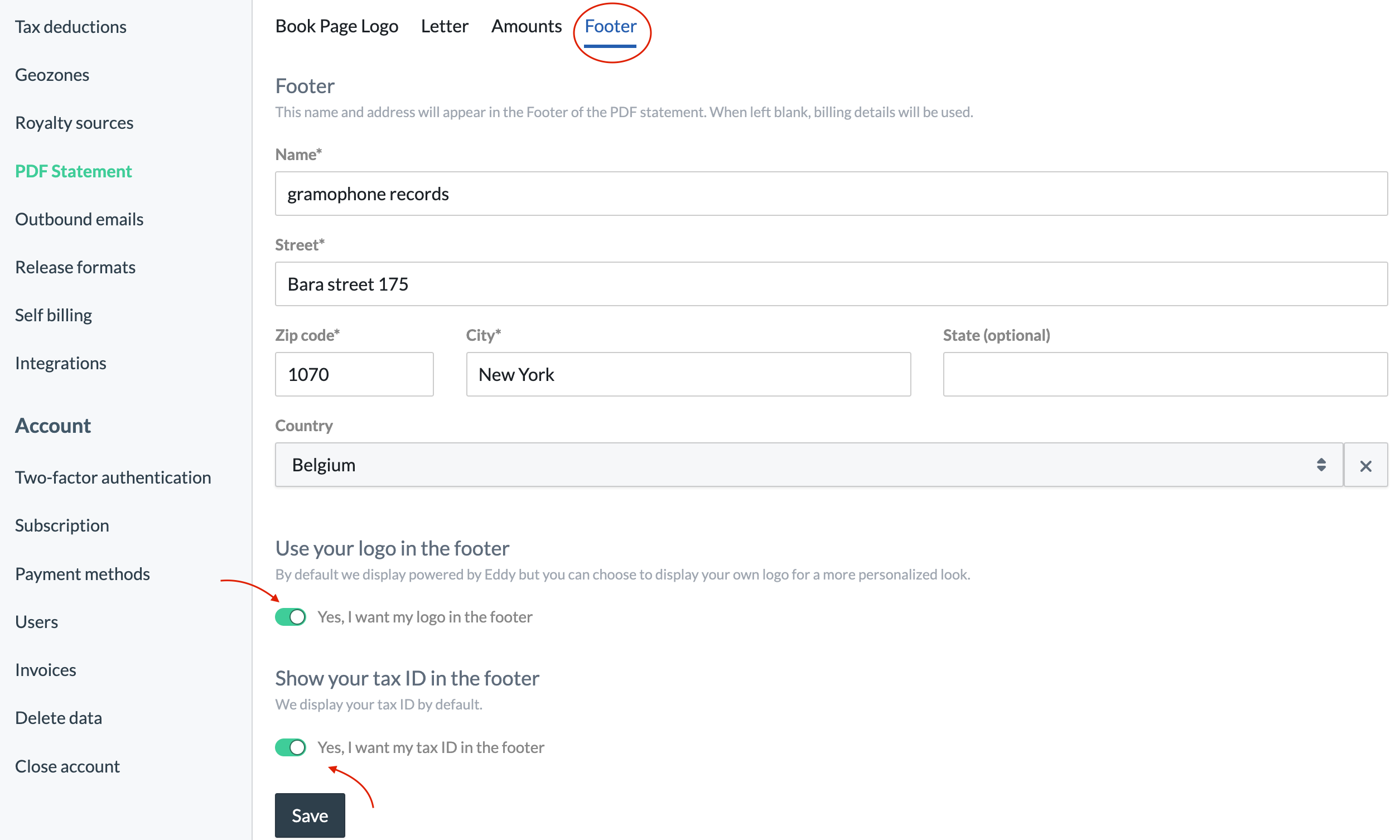Click PDF Statement in sidebar
1400x840 pixels.
pos(73,170)
